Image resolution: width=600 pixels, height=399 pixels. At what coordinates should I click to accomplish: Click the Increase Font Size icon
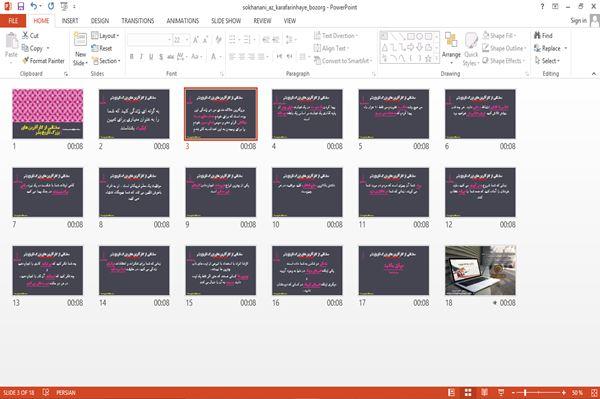point(196,40)
